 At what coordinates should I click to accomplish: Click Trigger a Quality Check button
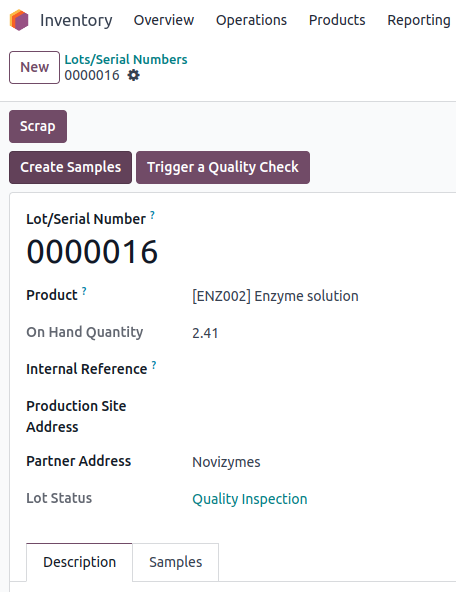click(x=223, y=168)
